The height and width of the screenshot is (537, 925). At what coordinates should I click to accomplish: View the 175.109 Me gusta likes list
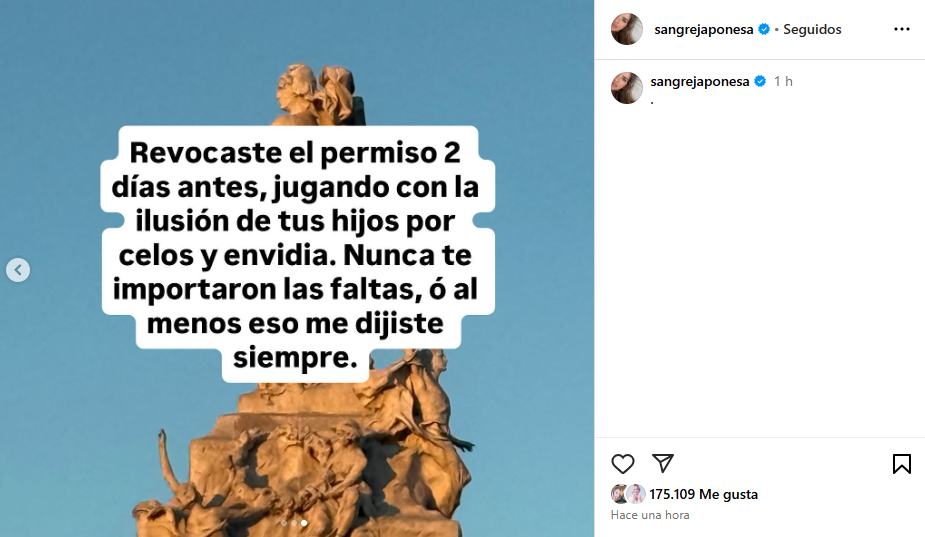[x=703, y=495]
